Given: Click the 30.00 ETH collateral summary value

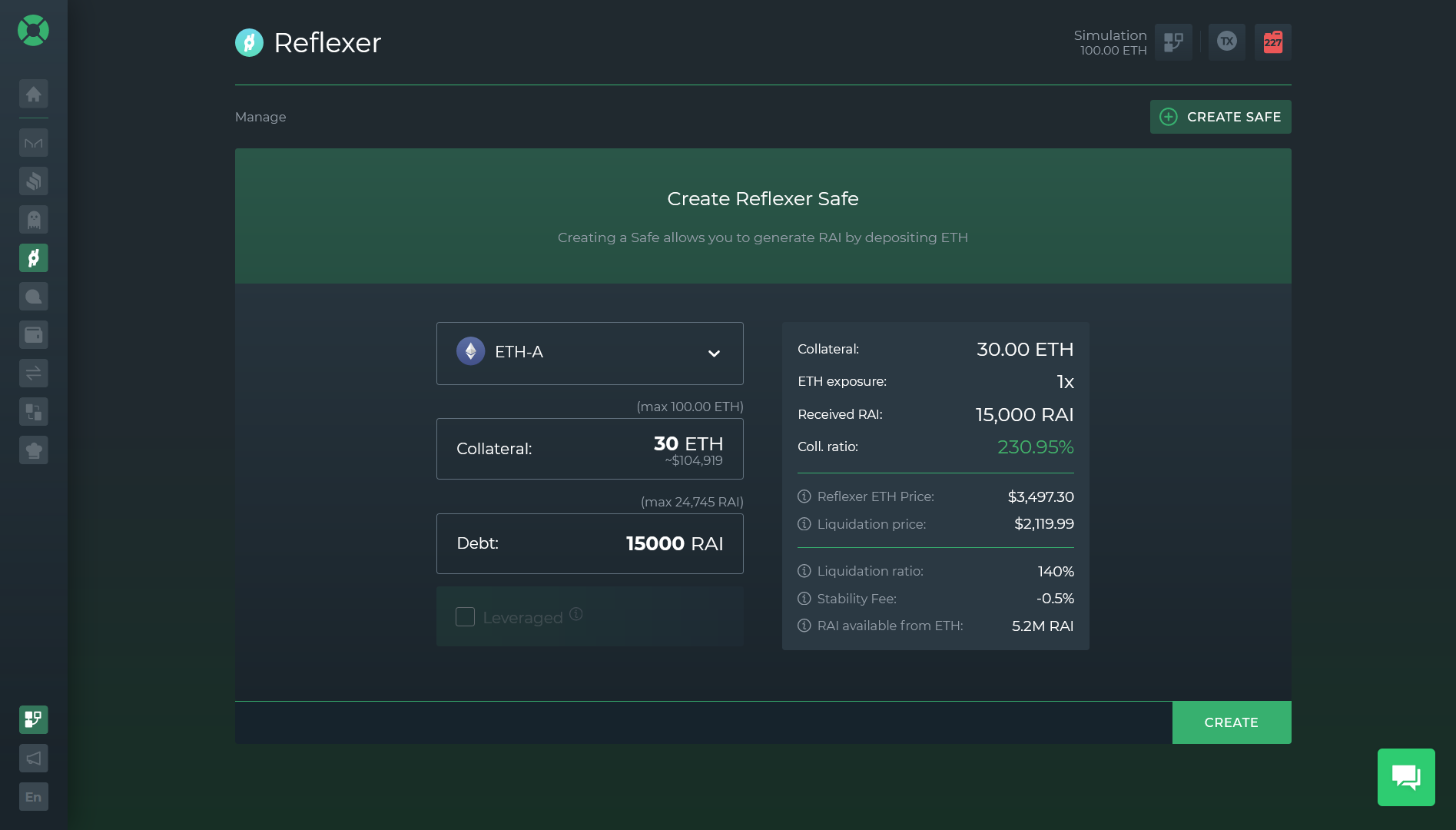Looking at the screenshot, I should [x=1025, y=350].
